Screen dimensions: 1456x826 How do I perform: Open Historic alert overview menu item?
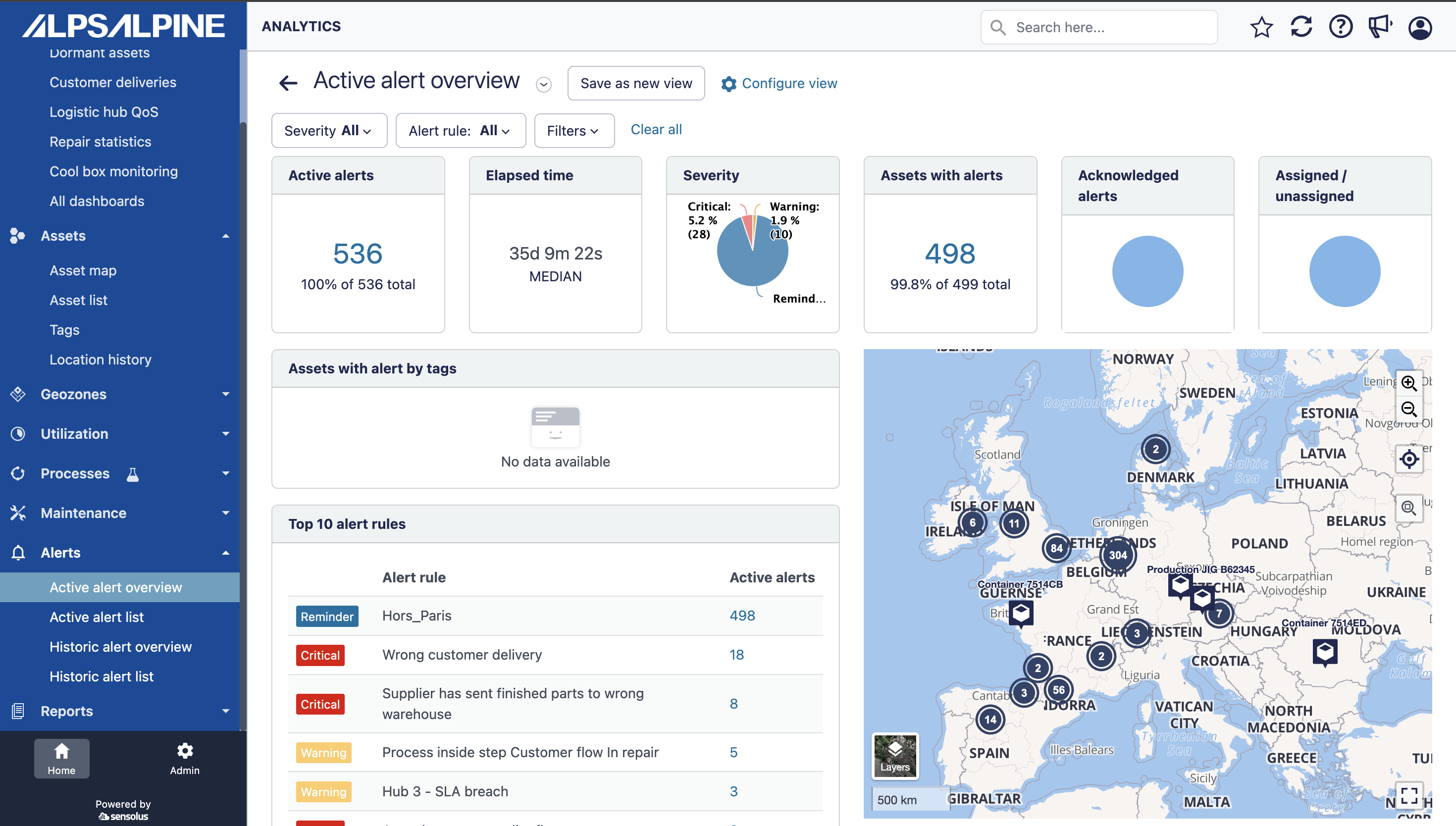pyautogui.click(x=120, y=647)
